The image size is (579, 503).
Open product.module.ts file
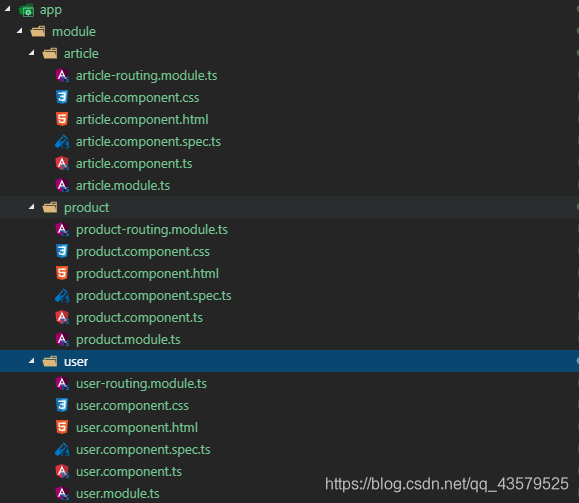click(x=128, y=340)
